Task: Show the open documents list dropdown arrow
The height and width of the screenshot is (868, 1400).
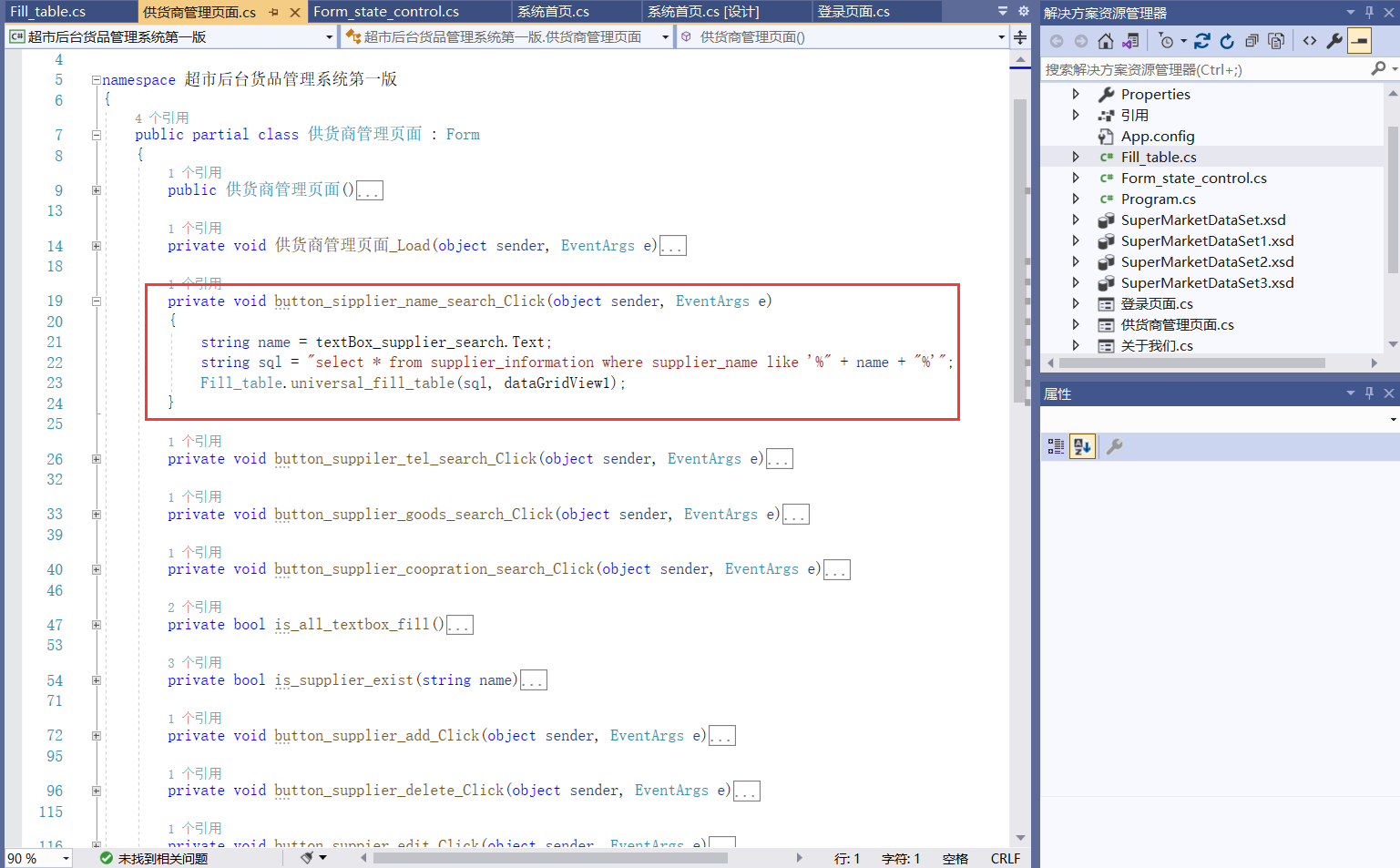Action: click(x=1003, y=11)
